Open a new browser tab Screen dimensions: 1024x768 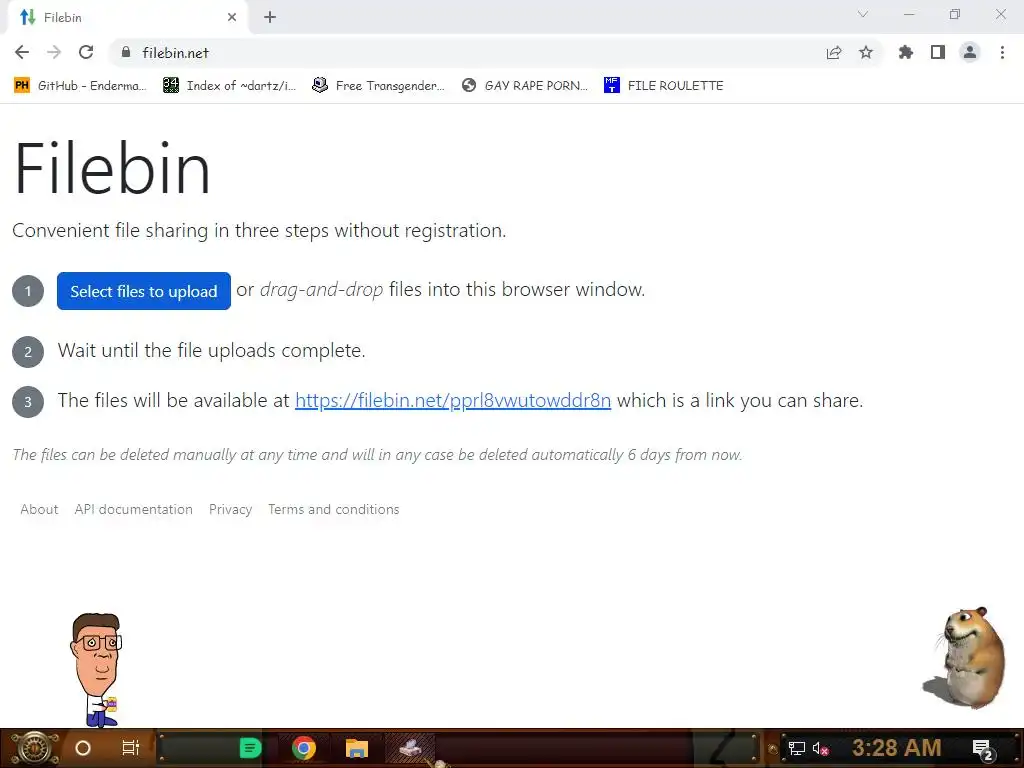click(x=270, y=18)
